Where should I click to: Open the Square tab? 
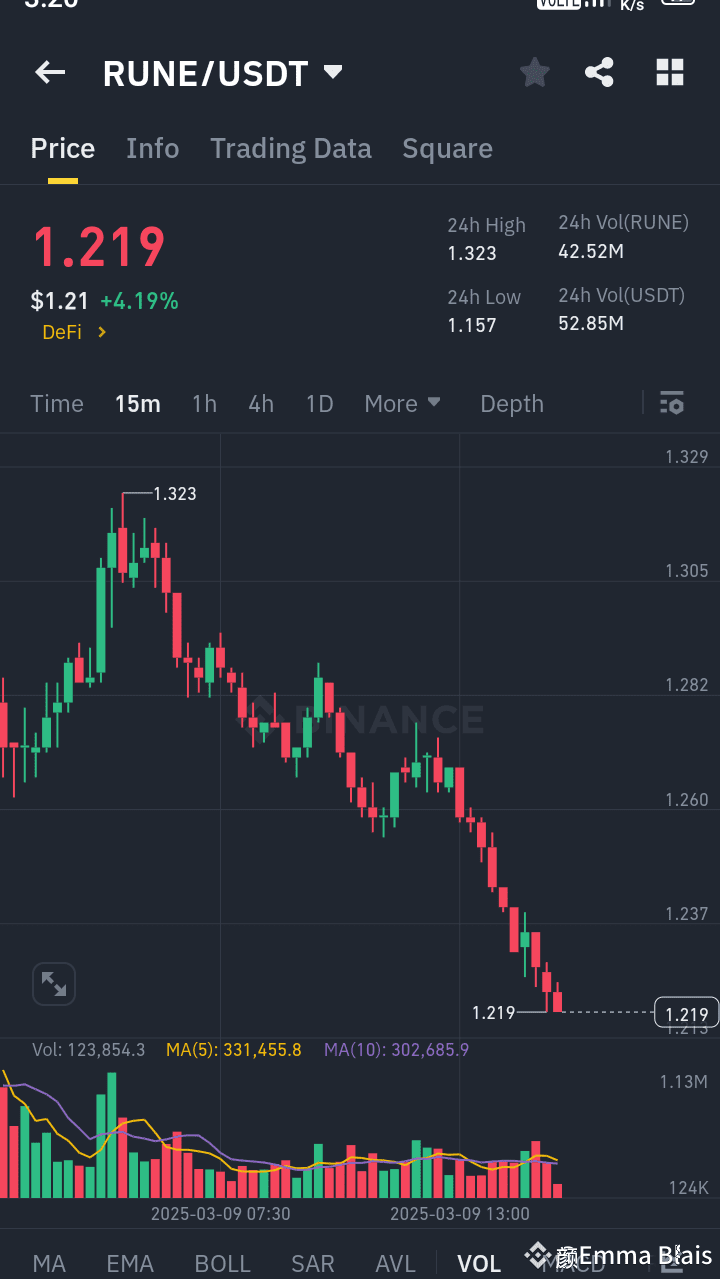(447, 148)
